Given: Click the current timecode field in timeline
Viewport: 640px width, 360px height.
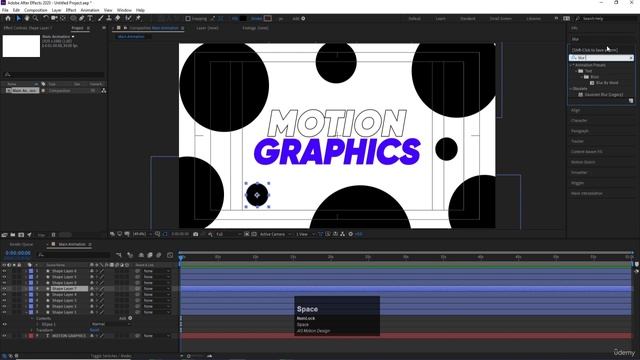Looking at the screenshot, I should click(x=18, y=253).
